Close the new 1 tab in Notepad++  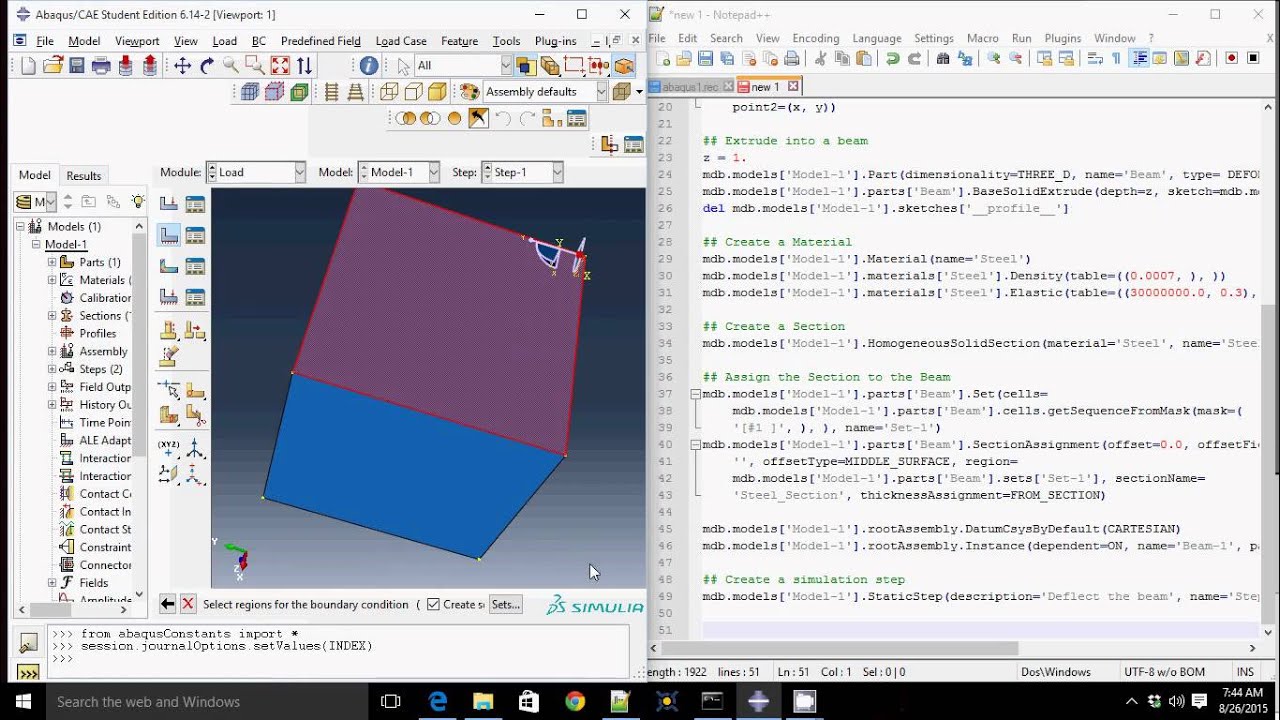[793, 87]
